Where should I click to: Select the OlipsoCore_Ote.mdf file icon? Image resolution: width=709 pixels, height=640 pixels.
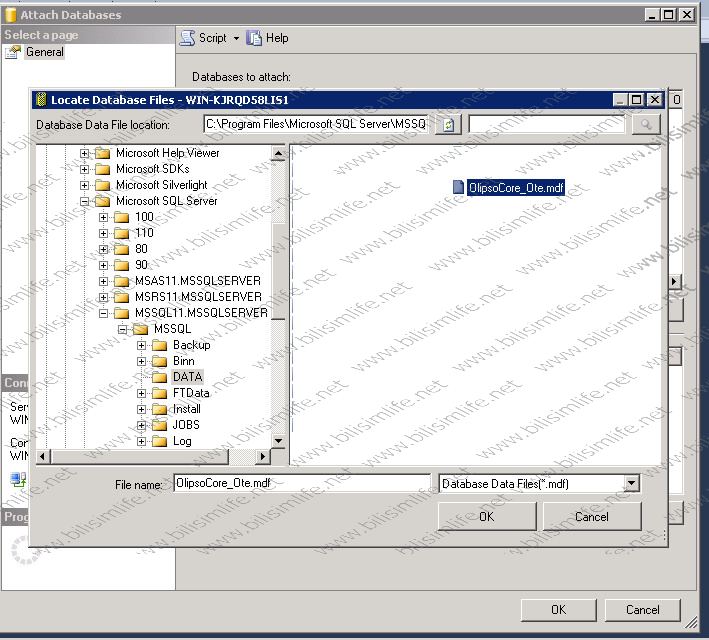(459, 187)
